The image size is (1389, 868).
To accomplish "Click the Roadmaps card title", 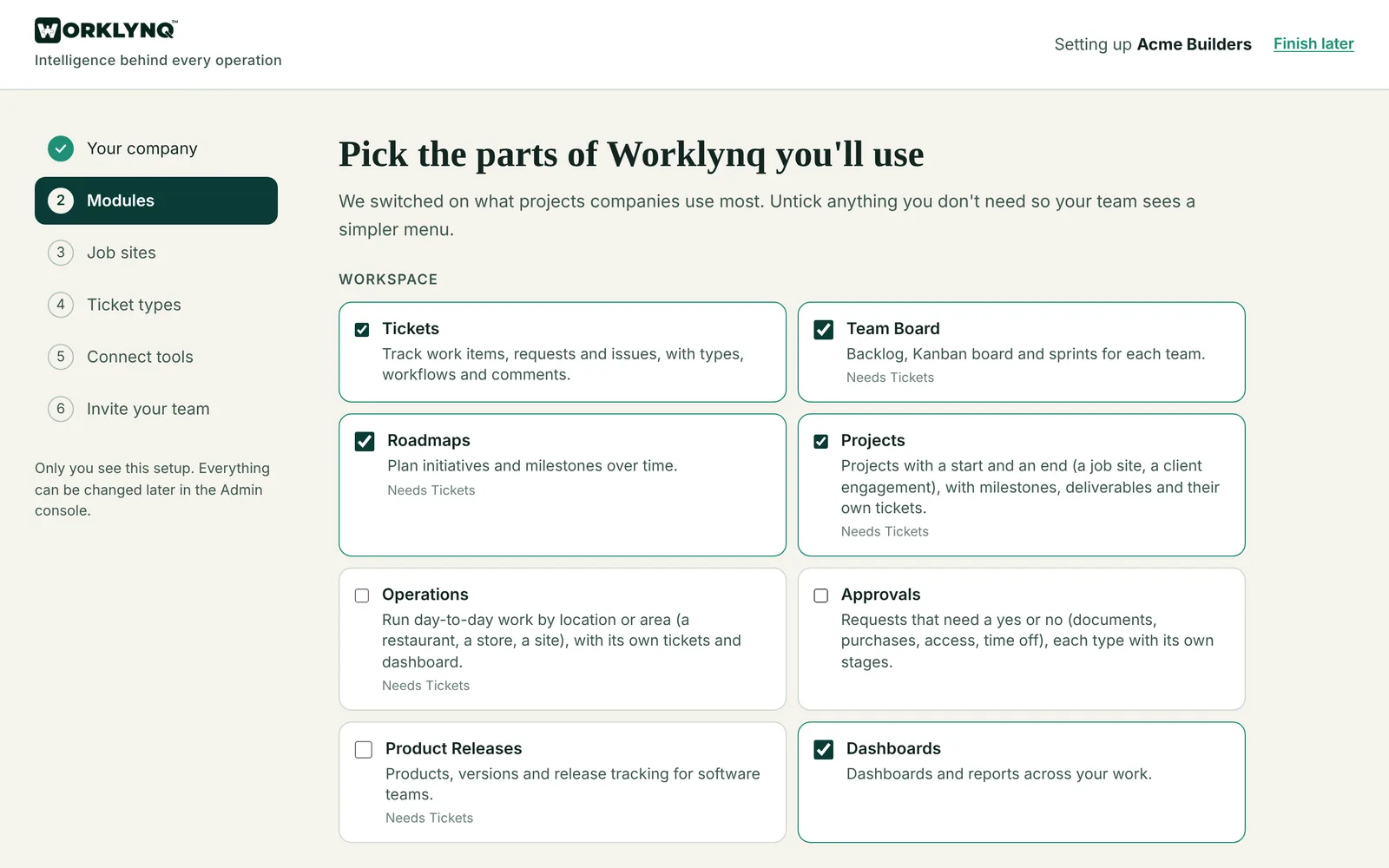I will pyautogui.click(x=429, y=441).
